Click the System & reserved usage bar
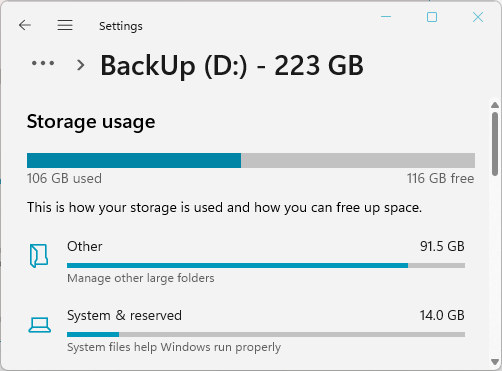502x371 pixels. 266,334
